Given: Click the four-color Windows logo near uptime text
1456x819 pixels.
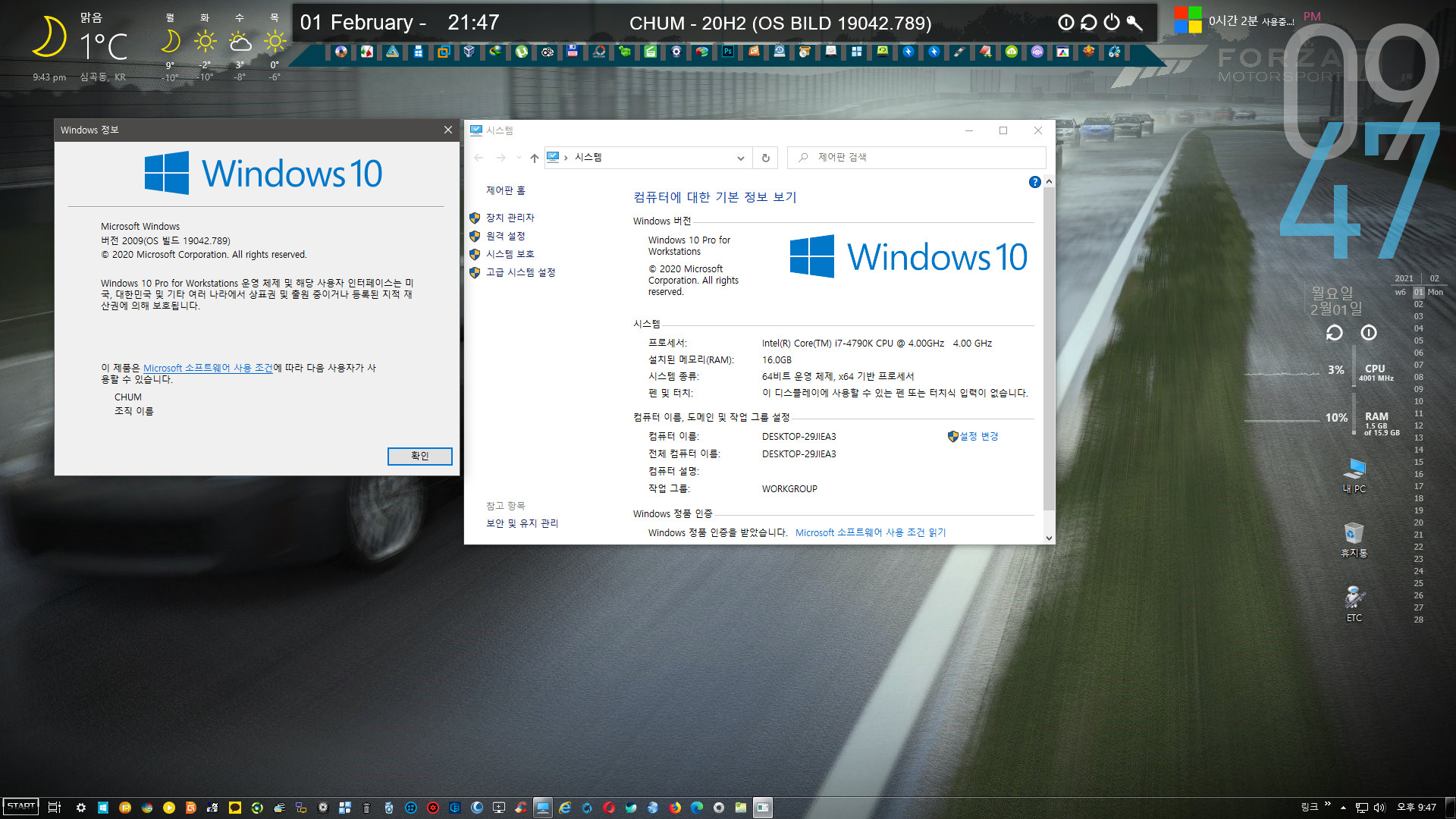Looking at the screenshot, I should point(1188,20).
